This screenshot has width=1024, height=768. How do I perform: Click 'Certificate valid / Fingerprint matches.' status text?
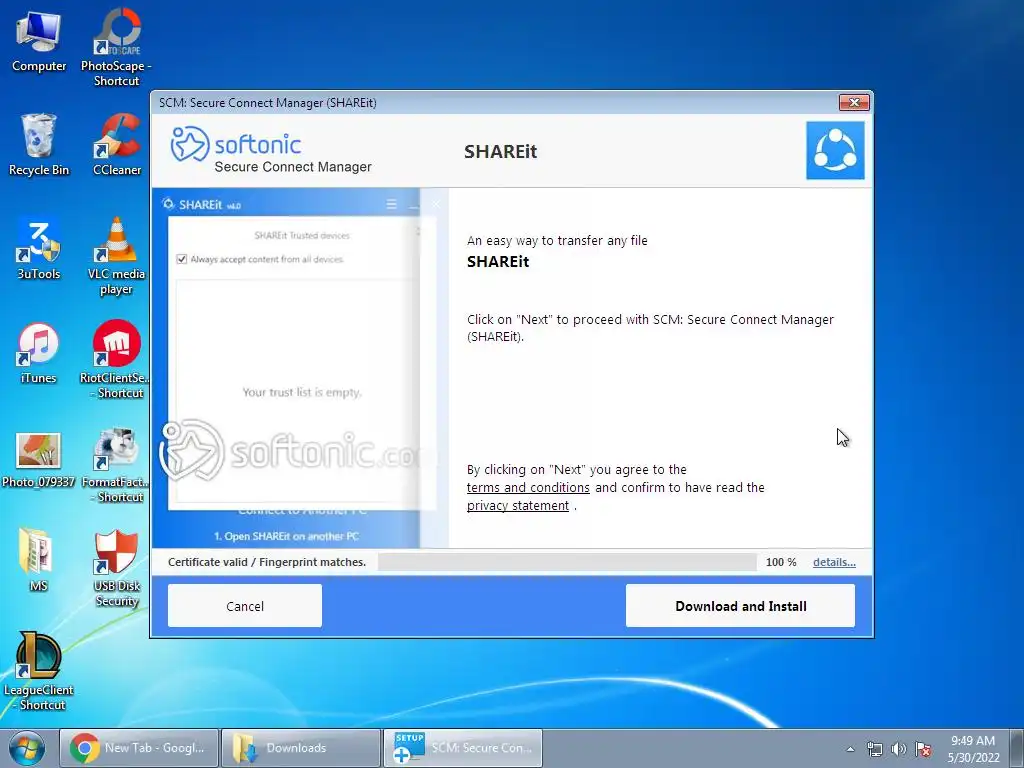tap(266, 562)
